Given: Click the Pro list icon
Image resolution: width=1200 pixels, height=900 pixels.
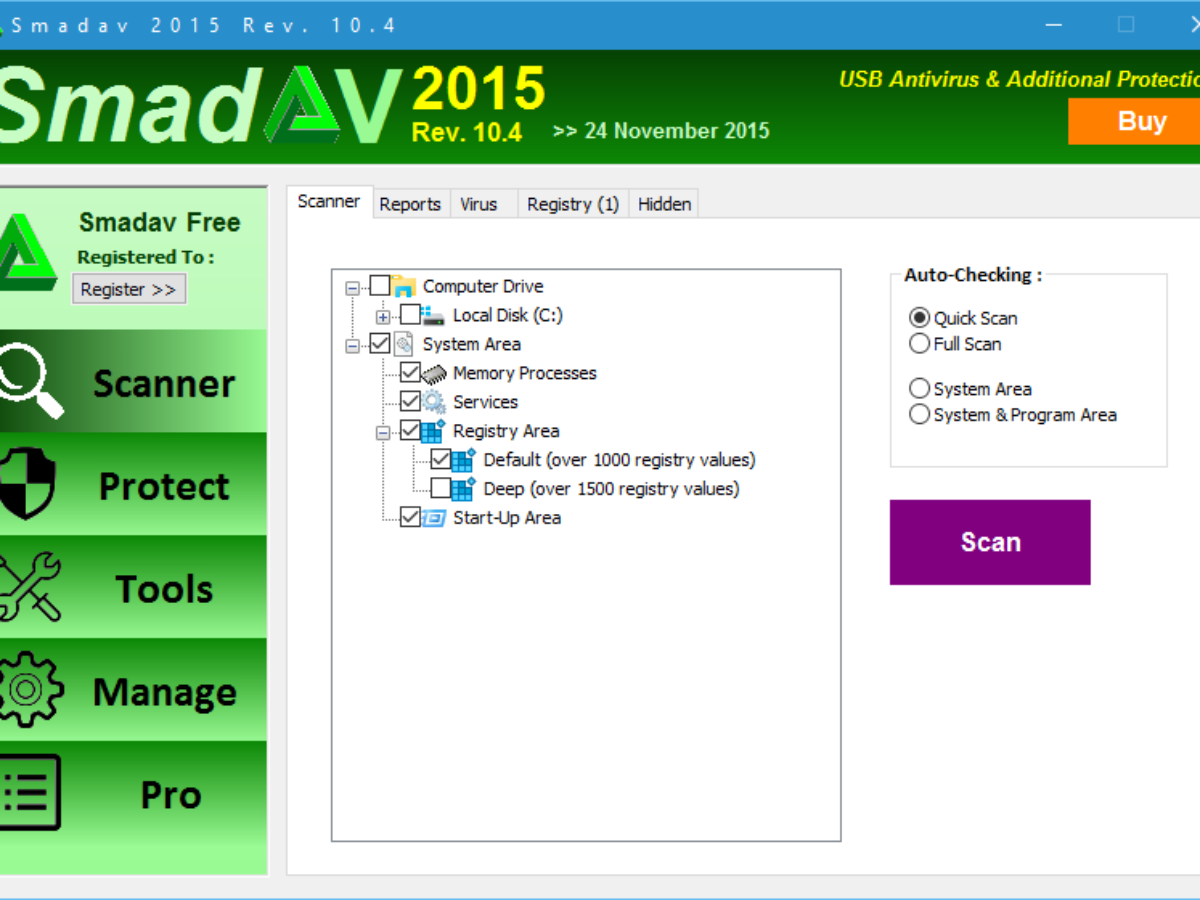Looking at the screenshot, I should click(30, 793).
